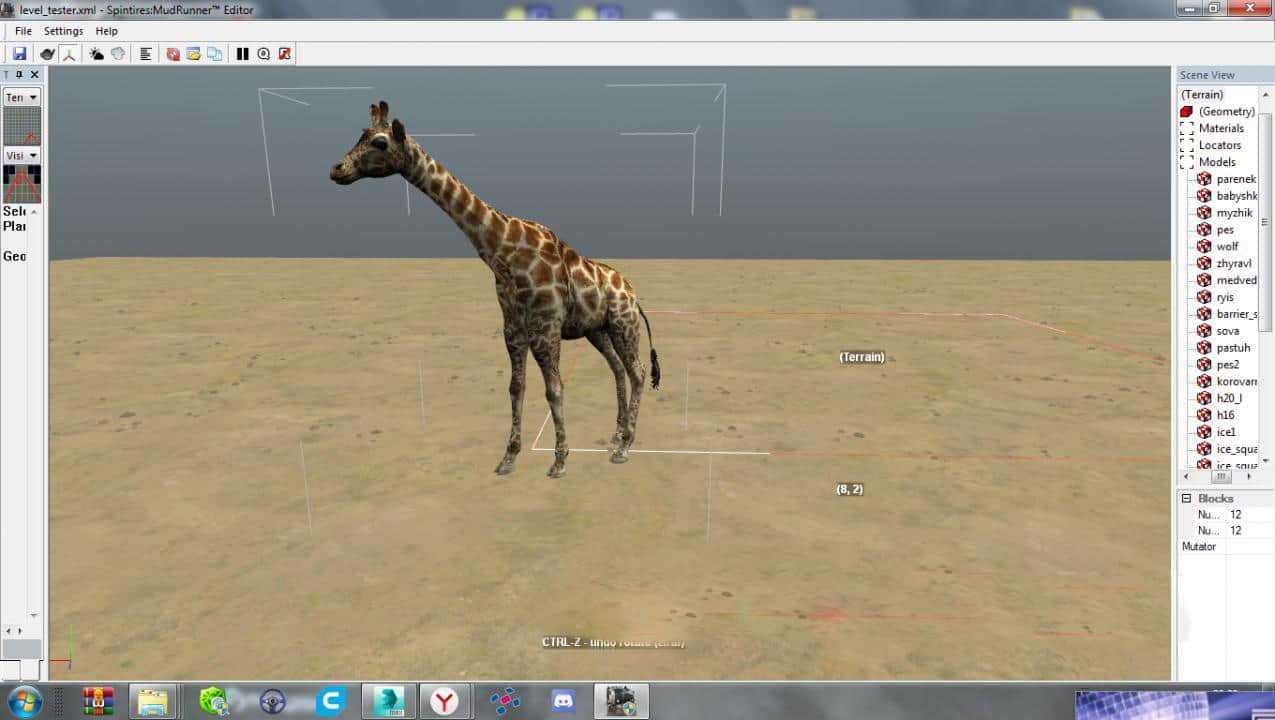This screenshot has width=1275, height=720.
Task: Click the text alignment lines icon
Action: (145, 54)
